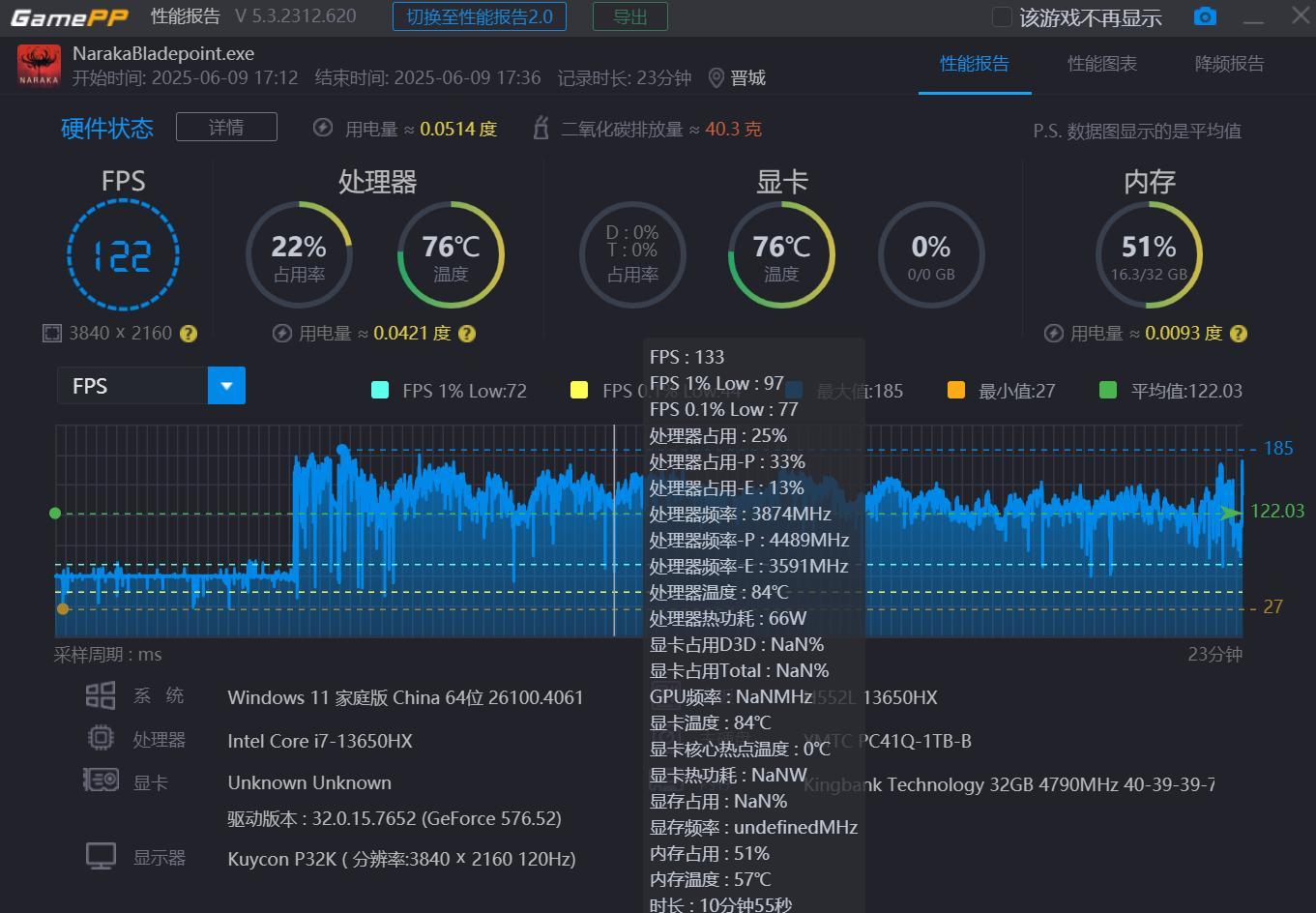Click the location pin icon beside 晋城
This screenshot has height=913, width=1316.
tap(716, 77)
